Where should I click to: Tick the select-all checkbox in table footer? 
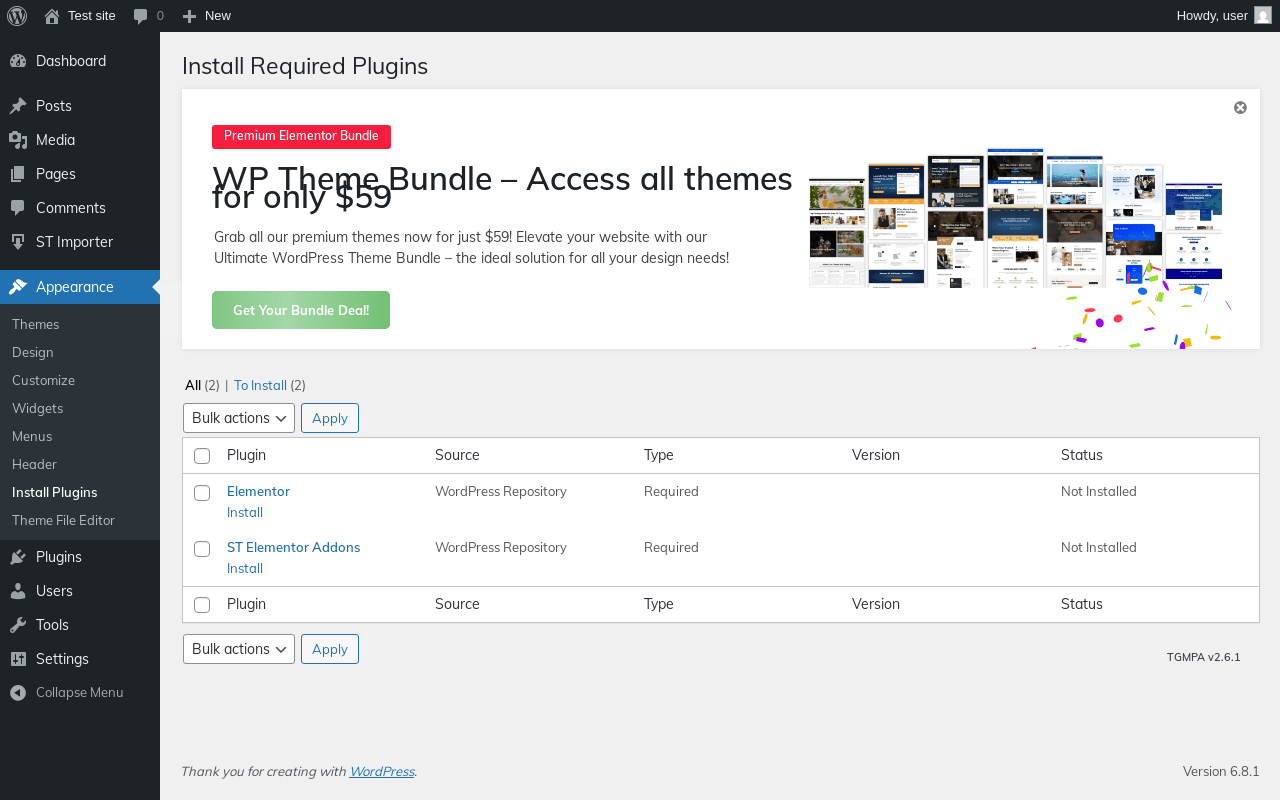tap(202, 605)
